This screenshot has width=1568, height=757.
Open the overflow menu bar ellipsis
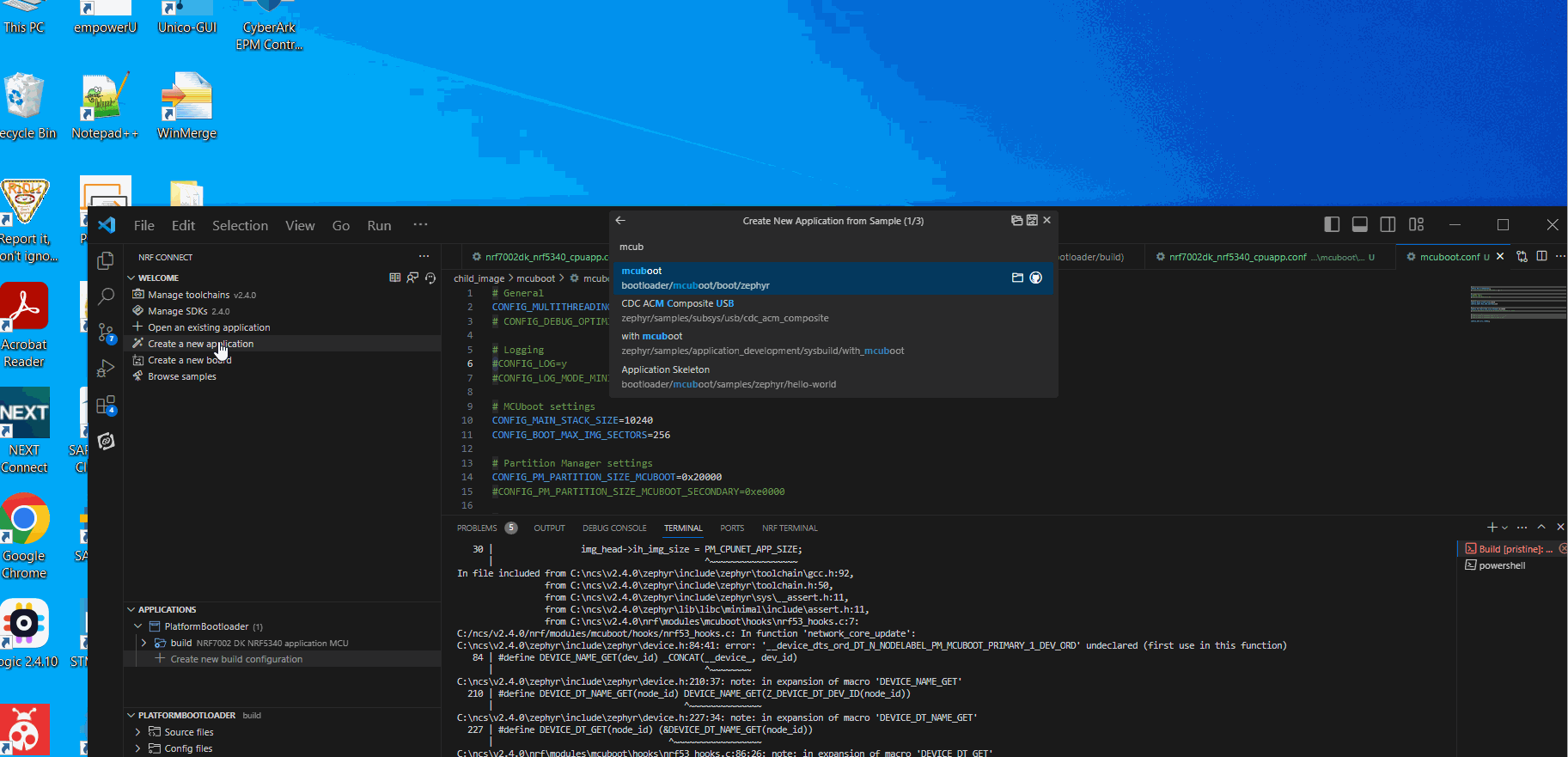coord(420,224)
